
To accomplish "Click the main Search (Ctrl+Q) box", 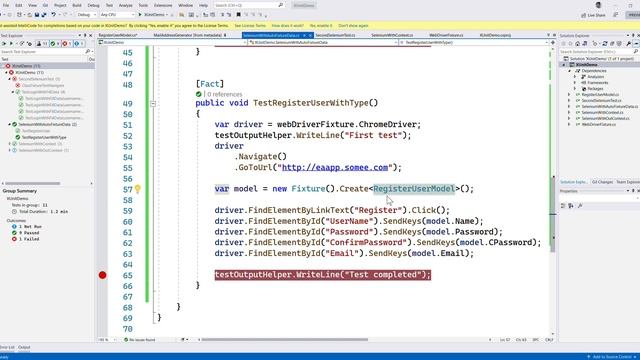I will pos(249,5).
